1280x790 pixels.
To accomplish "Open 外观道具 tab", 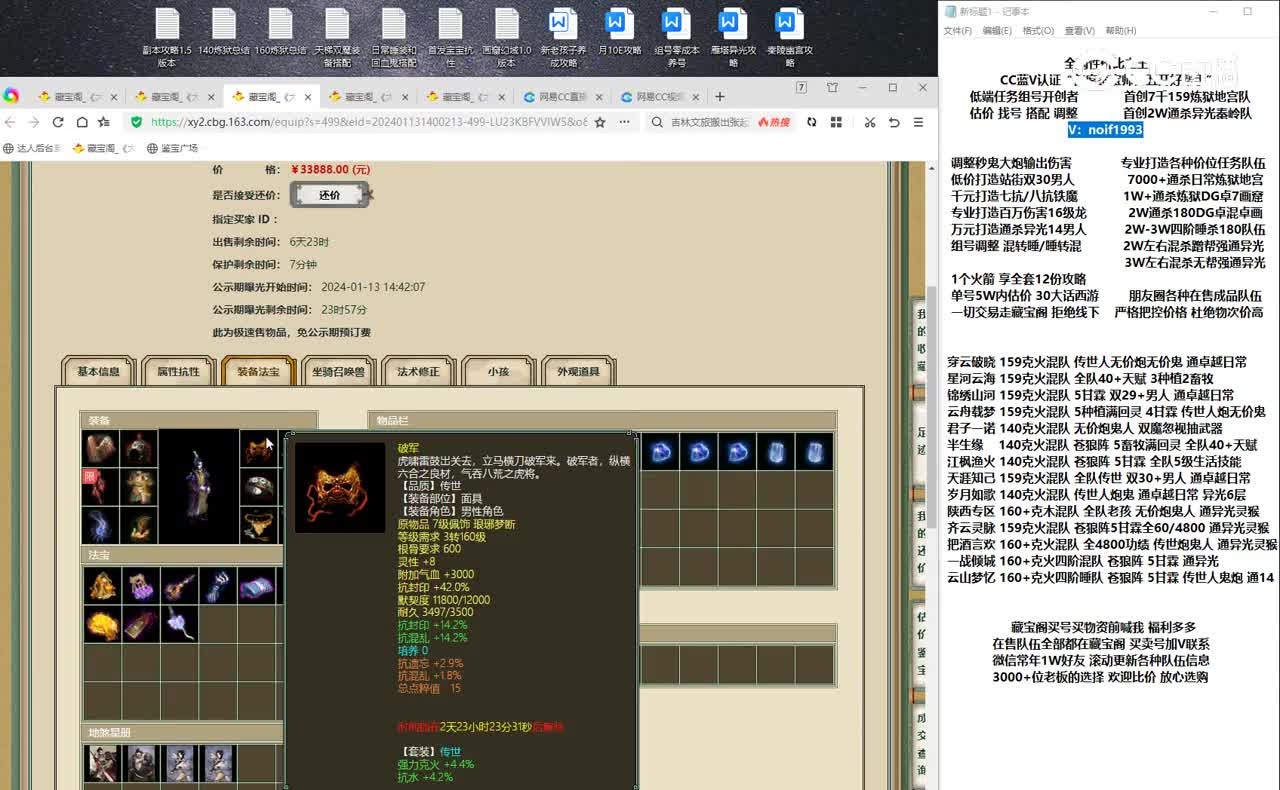I will pos(578,371).
